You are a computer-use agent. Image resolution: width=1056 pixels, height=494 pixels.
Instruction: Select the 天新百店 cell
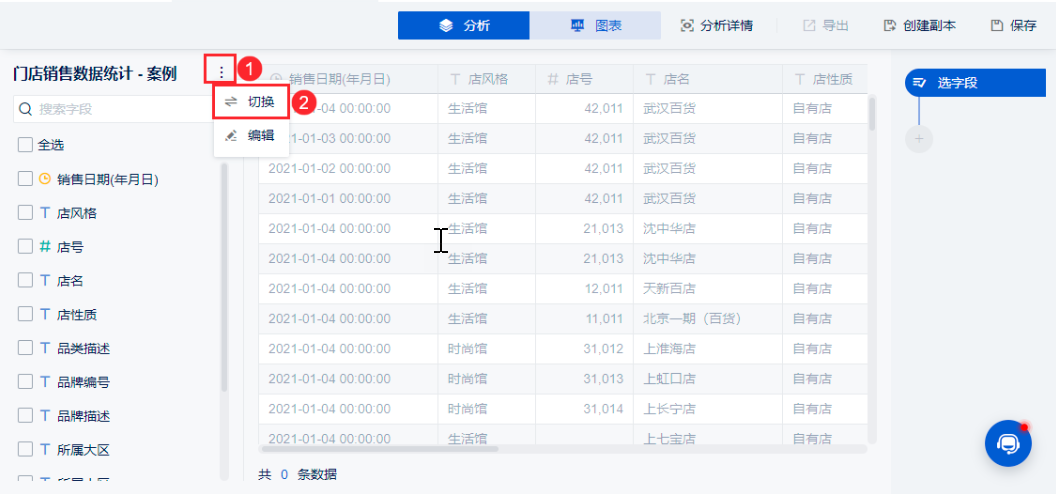tap(708, 289)
